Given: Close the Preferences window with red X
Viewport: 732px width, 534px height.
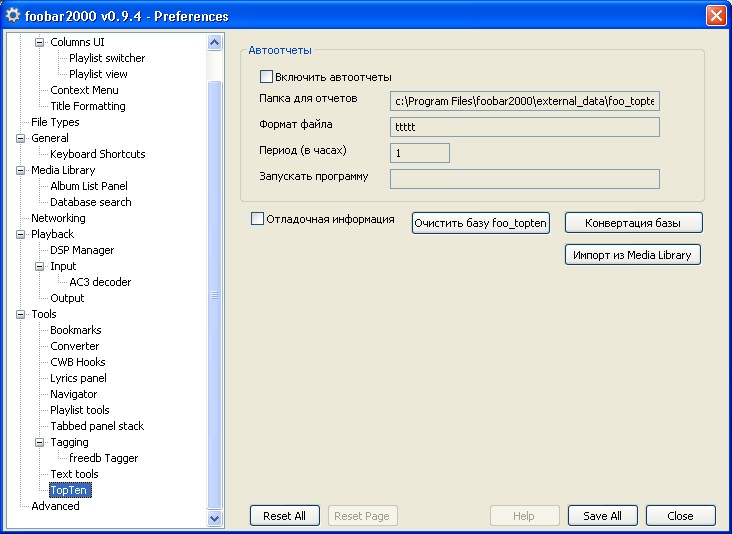Looking at the screenshot, I should click(716, 15).
